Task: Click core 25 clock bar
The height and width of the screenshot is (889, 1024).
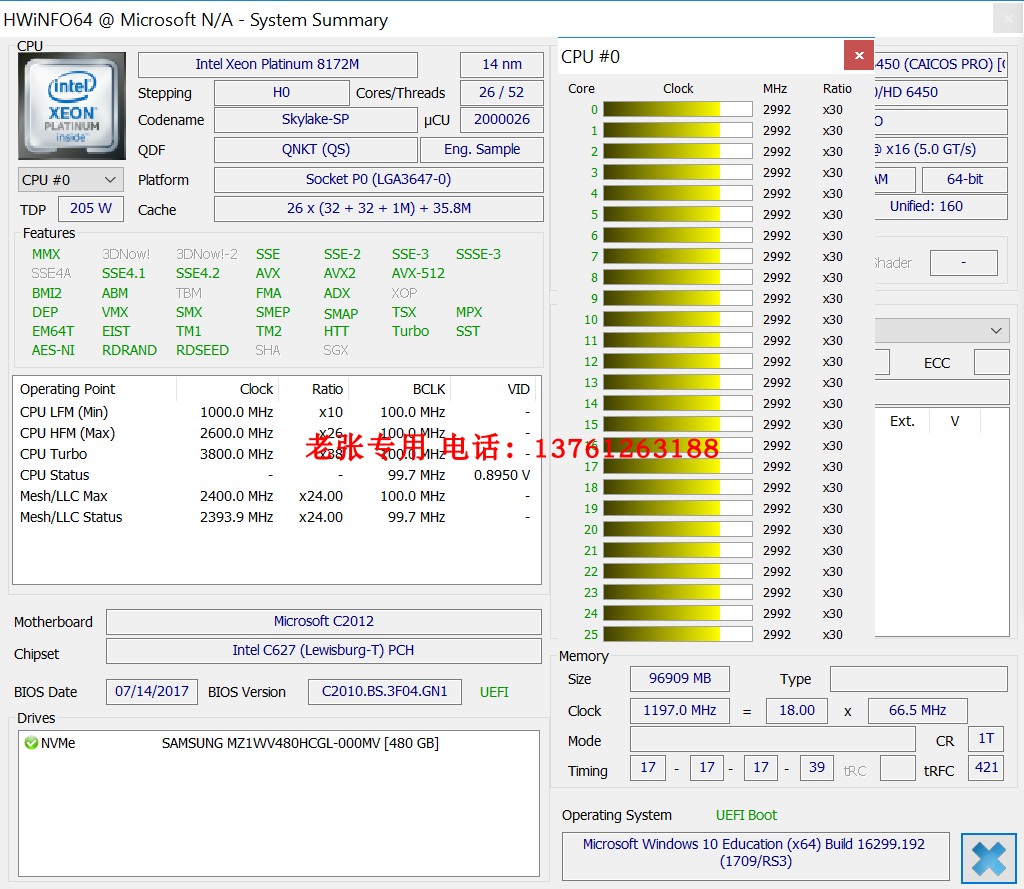Action: coord(677,635)
